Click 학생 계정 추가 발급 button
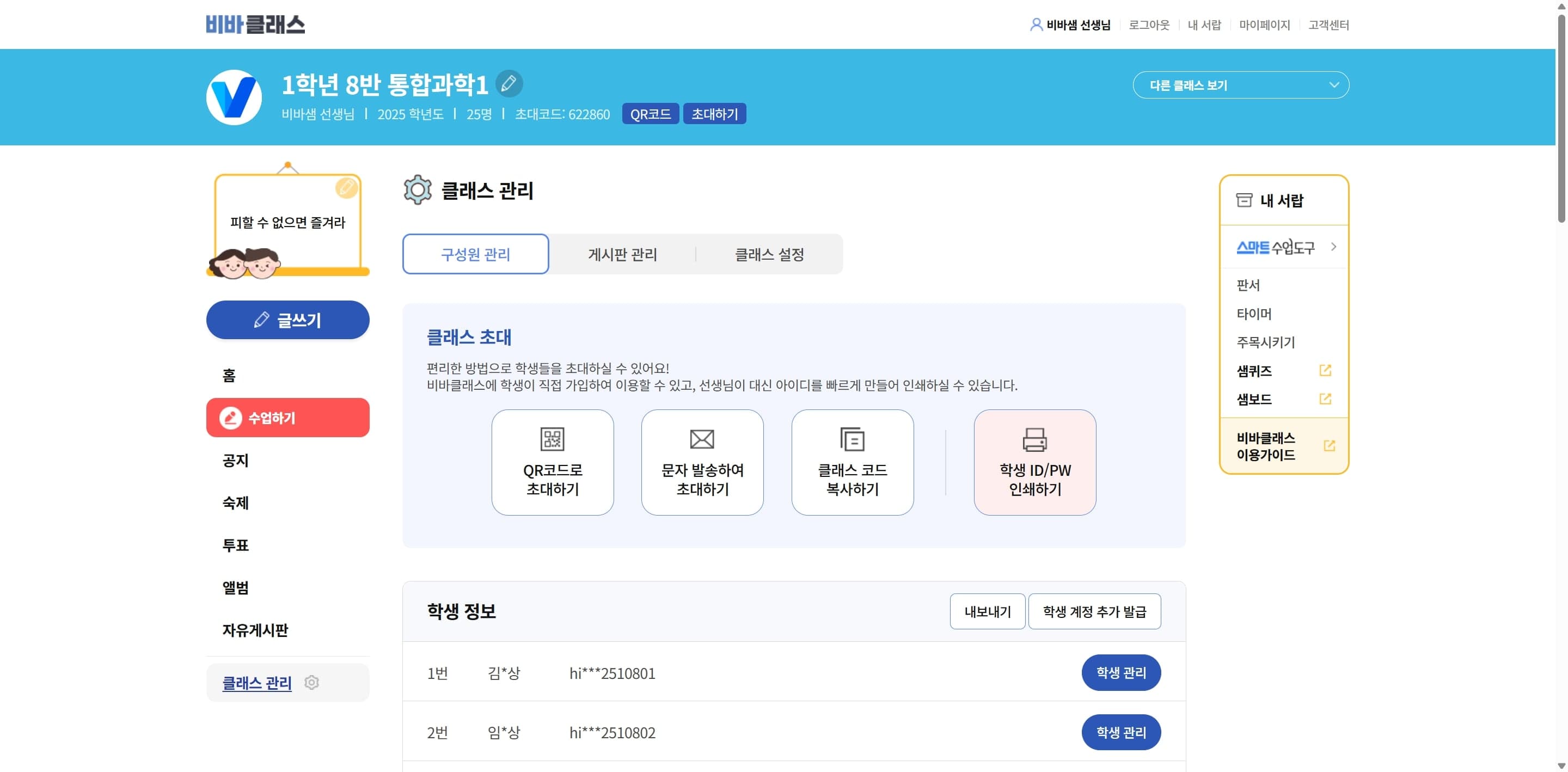 1094,611
